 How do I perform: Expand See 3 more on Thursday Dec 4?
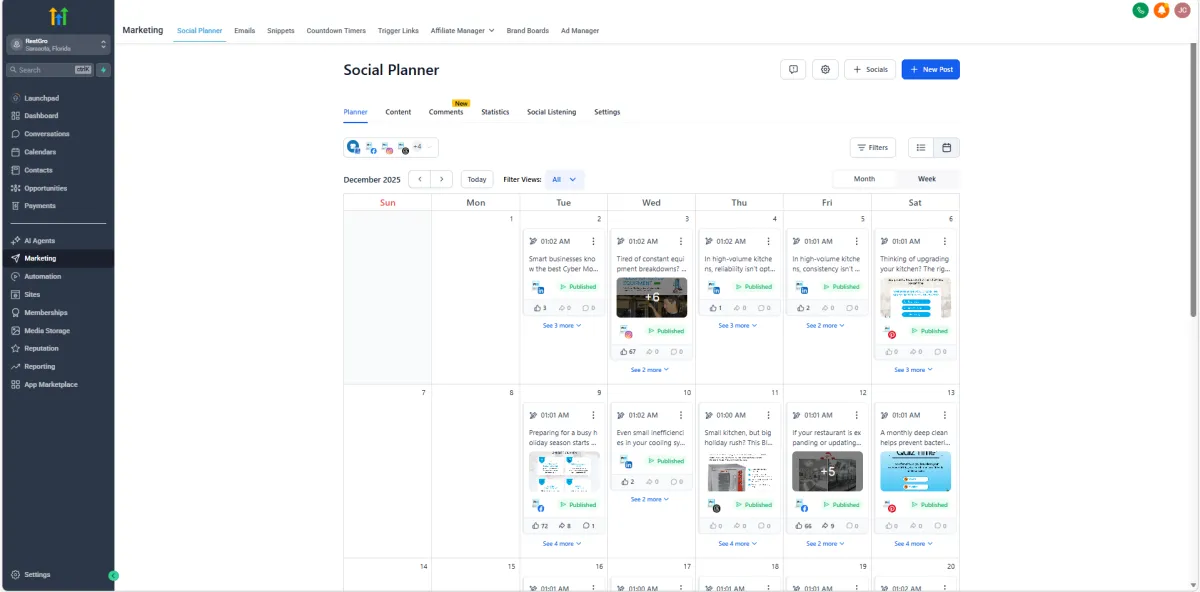point(738,325)
